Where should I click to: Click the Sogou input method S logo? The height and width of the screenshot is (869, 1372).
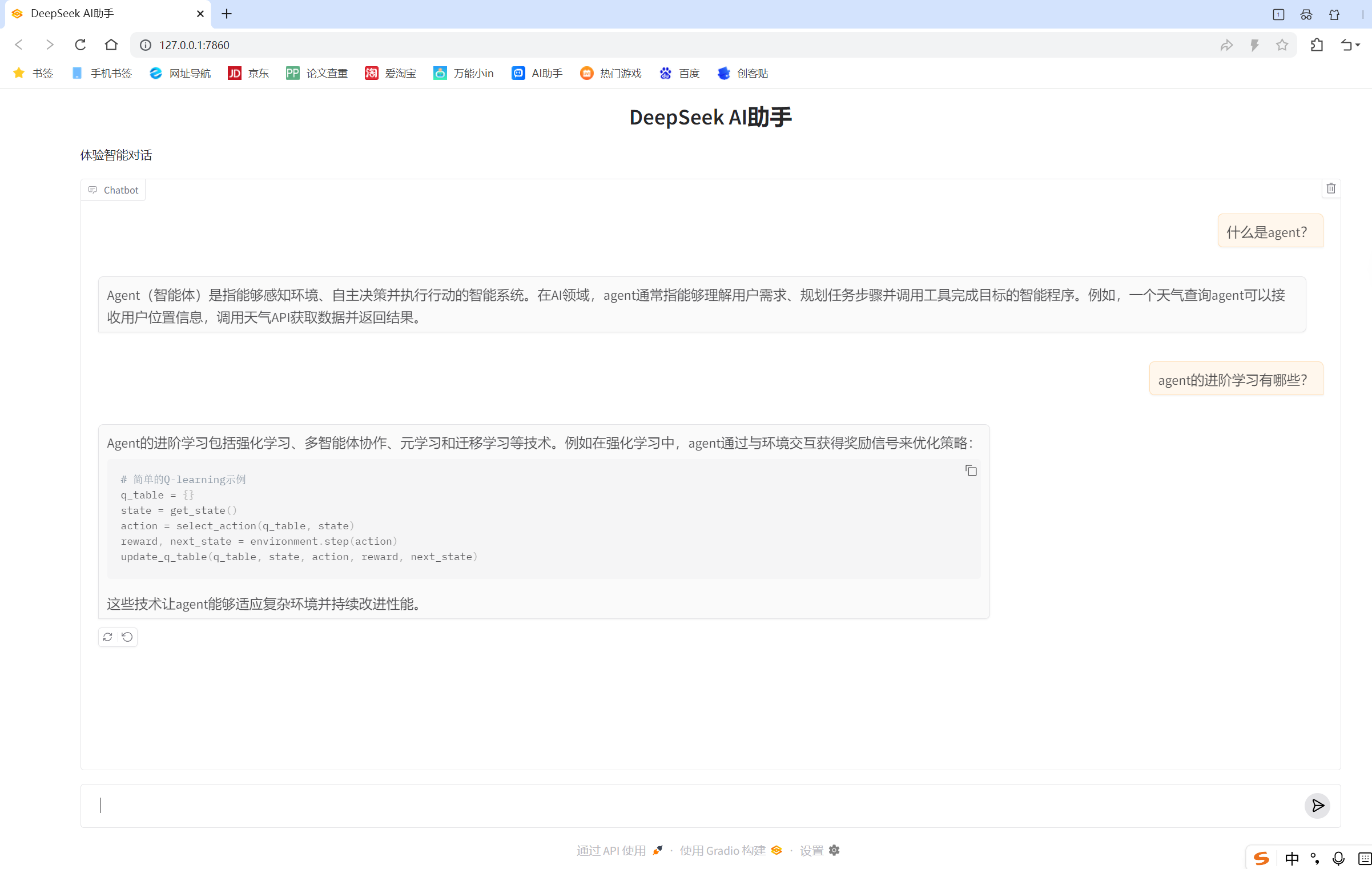tap(1262, 858)
